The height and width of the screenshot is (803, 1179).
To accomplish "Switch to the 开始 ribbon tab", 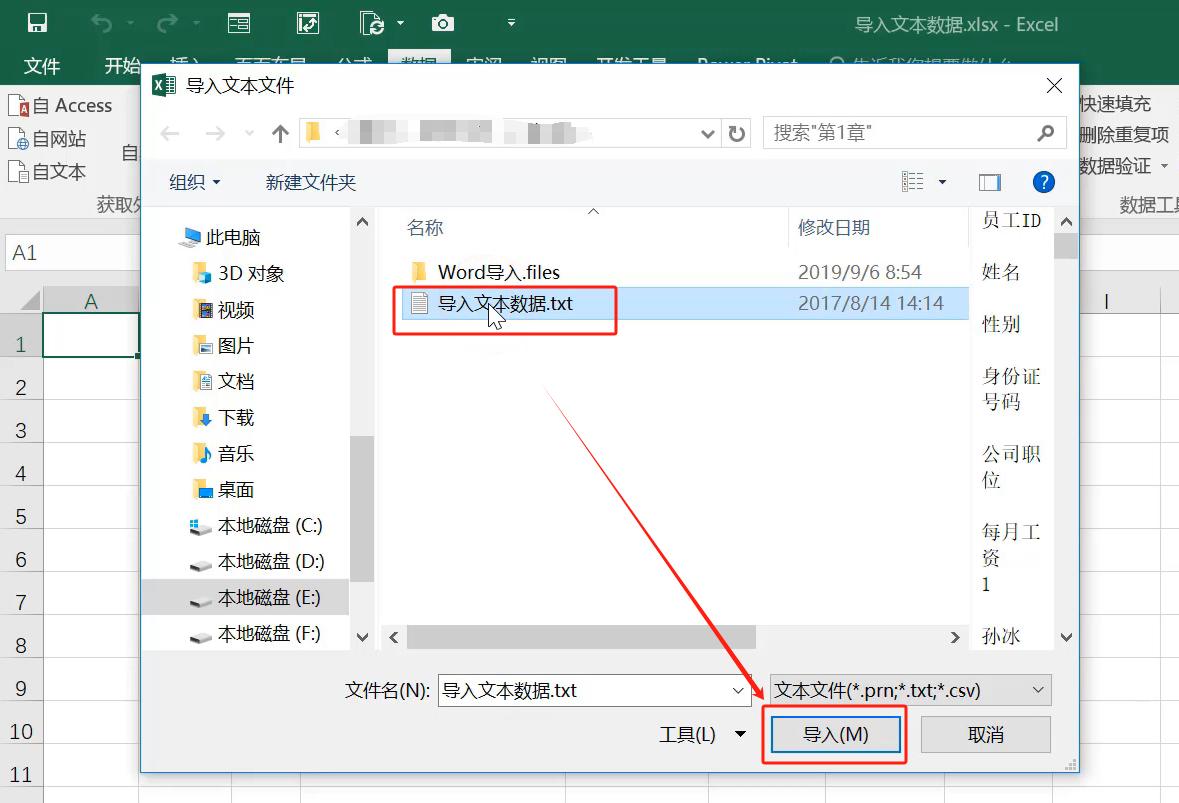I will pos(122,66).
